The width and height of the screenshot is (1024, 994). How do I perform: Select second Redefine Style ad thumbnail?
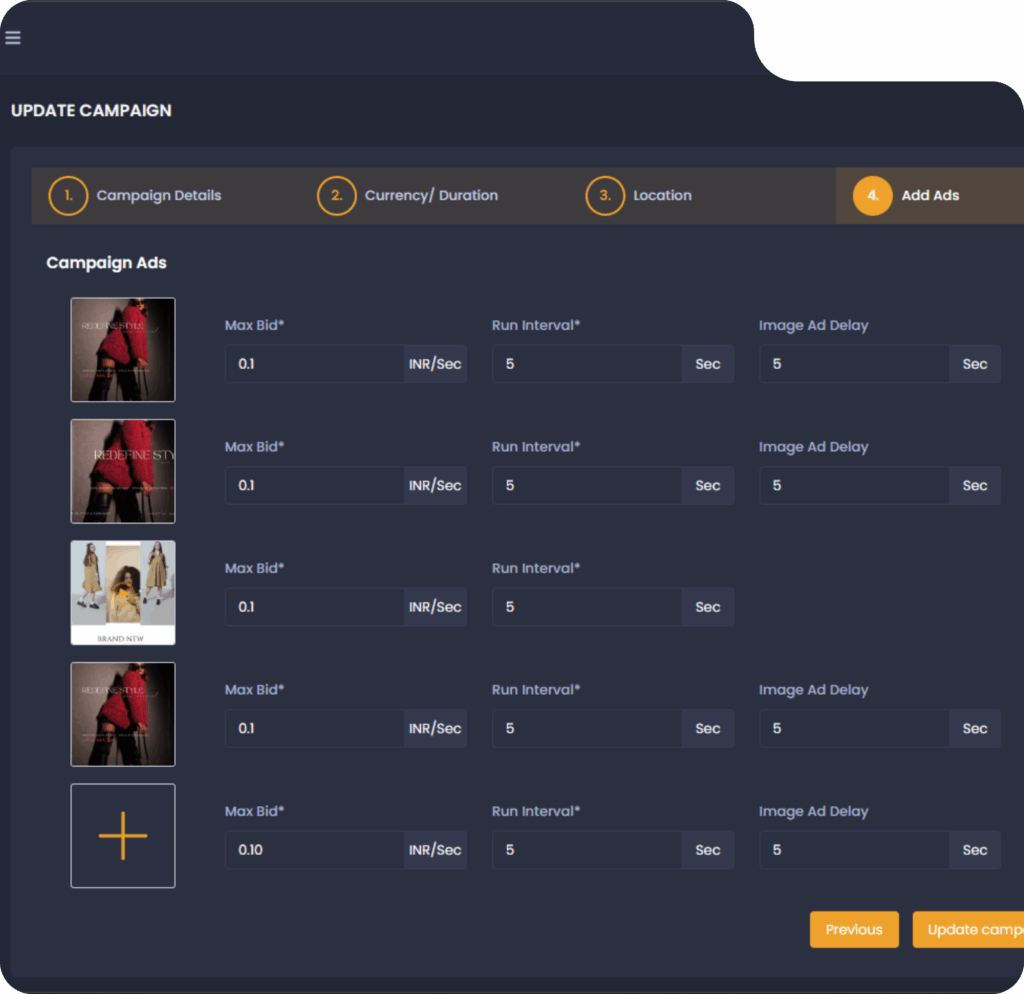coord(123,471)
